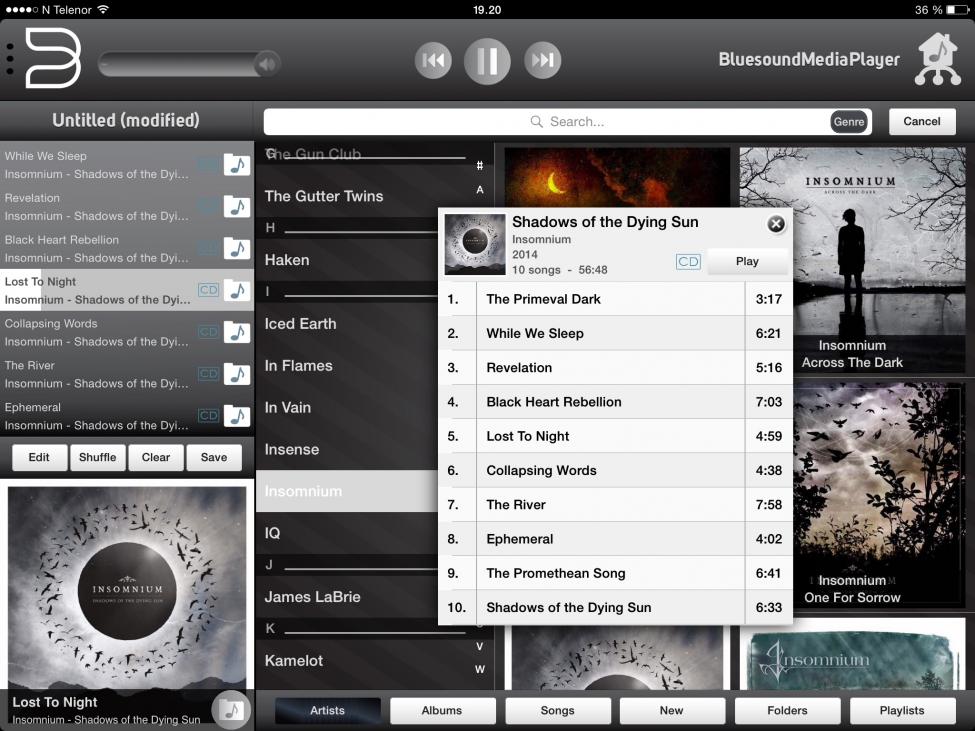Select the While We Sleep queue entry
Image resolution: width=975 pixels, height=731 pixels.
[127, 165]
